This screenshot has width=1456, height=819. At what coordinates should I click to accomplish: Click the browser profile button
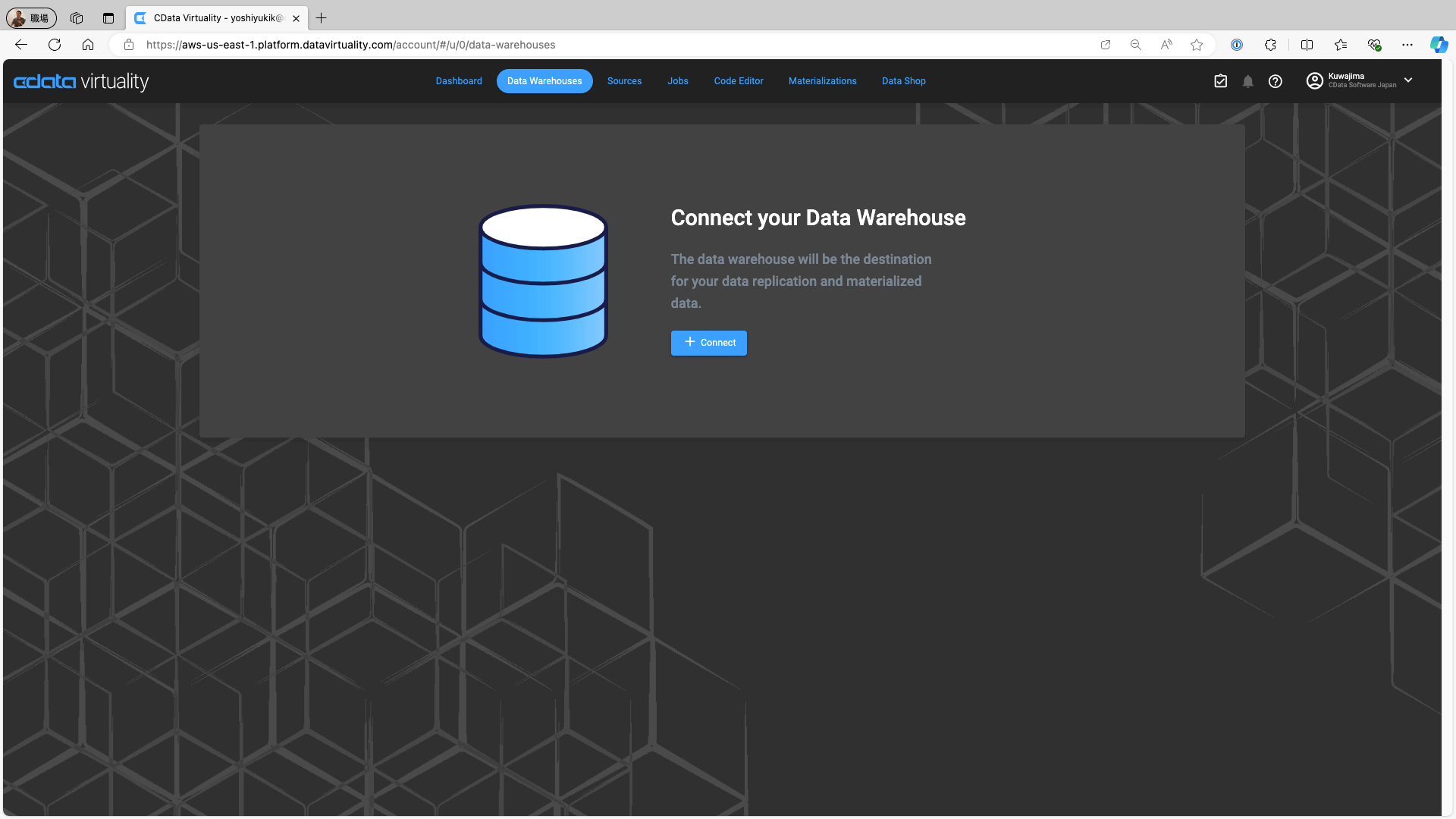click(x=31, y=17)
